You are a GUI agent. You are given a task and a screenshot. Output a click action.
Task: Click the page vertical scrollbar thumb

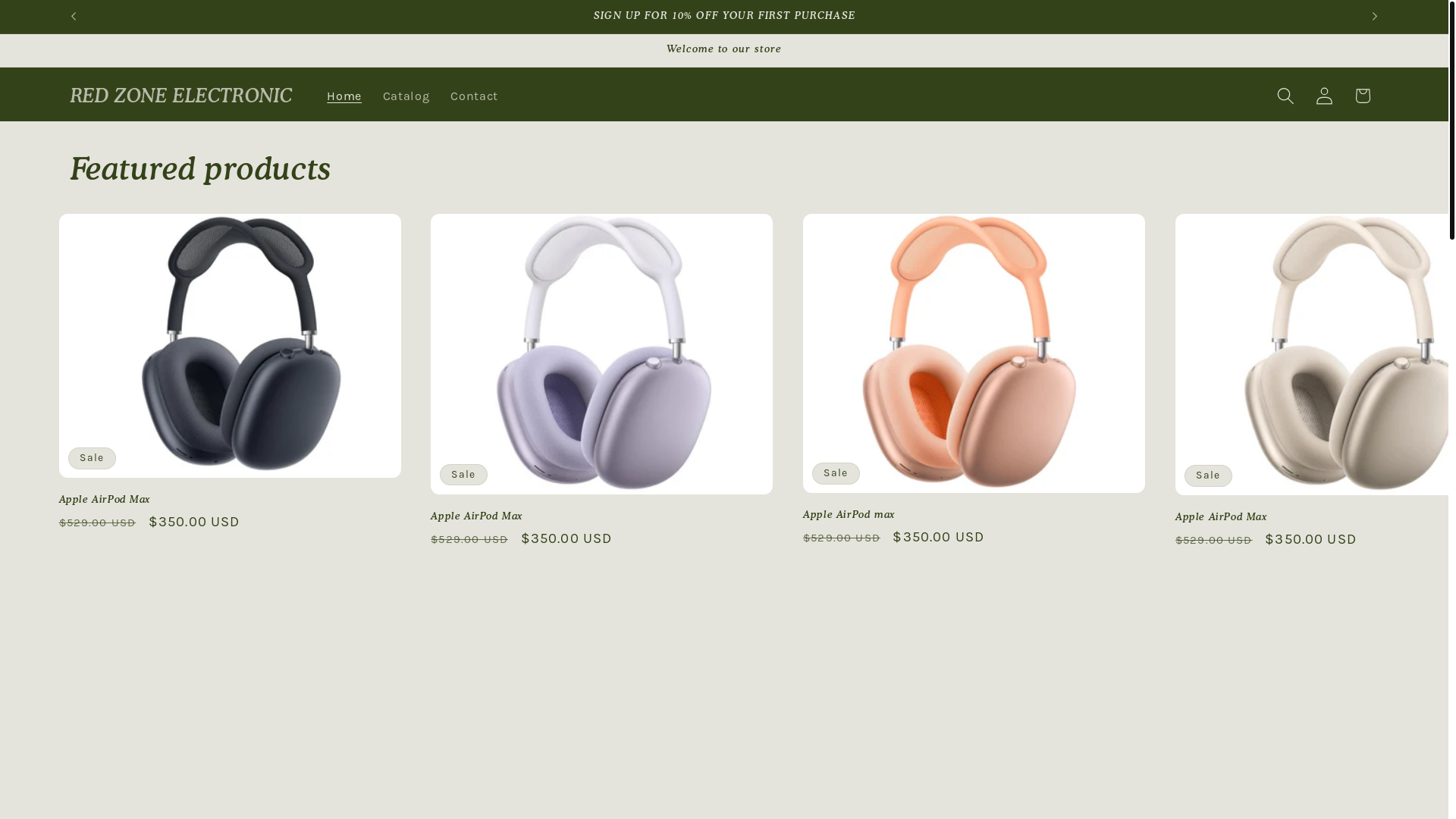1452,120
